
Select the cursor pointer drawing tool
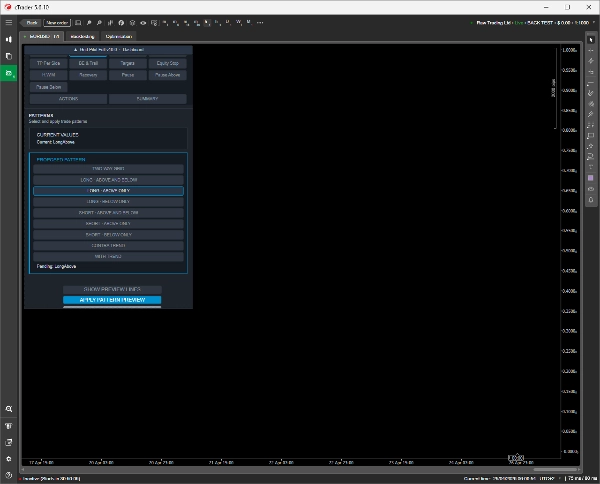pyautogui.click(x=591, y=40)
